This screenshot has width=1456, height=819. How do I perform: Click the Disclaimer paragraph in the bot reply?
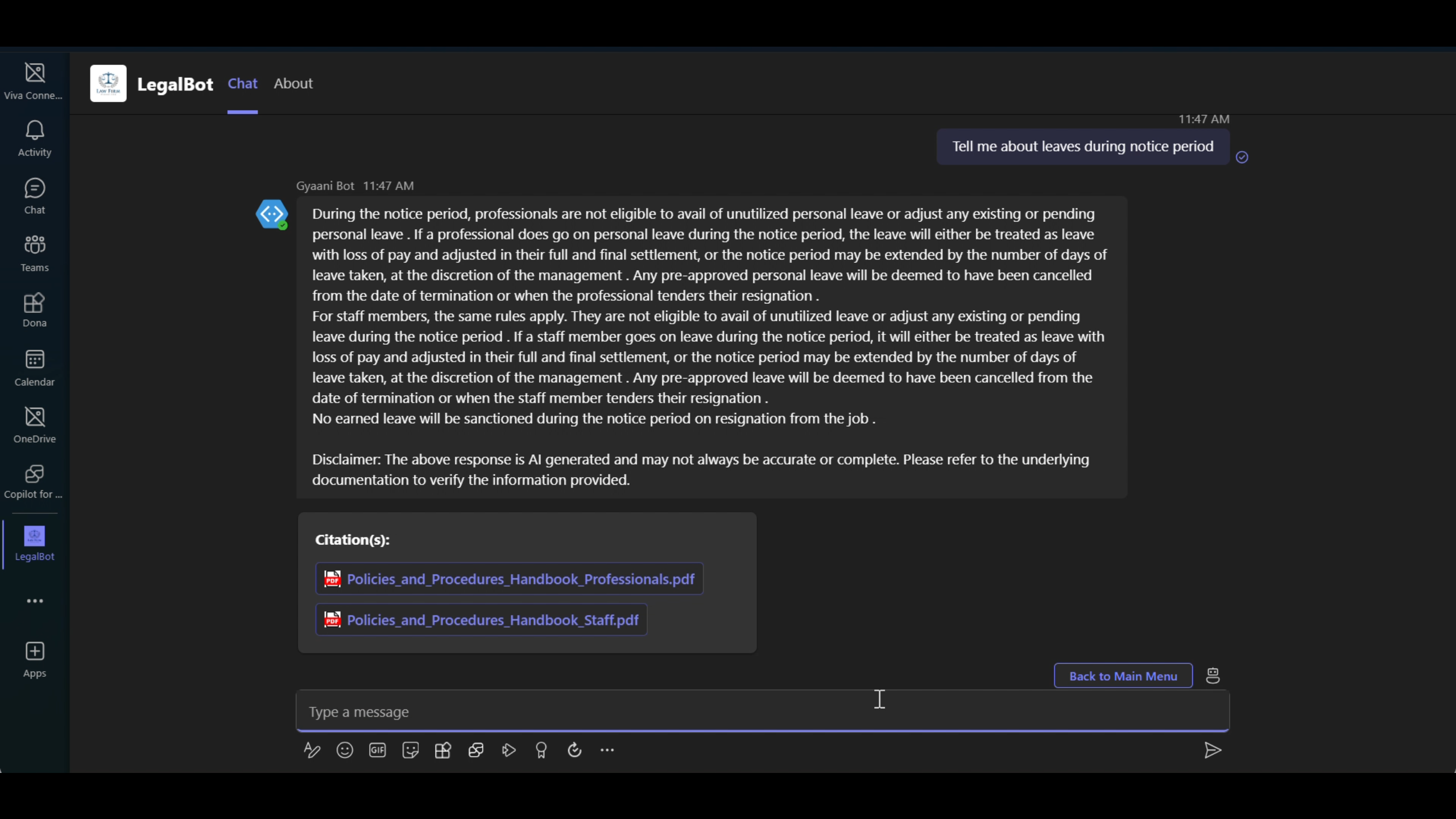coord(701,470)
